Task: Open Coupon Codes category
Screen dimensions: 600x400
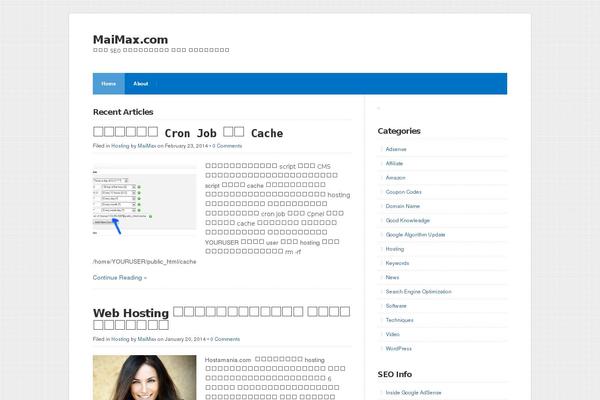Action: (x=403, y=192)
